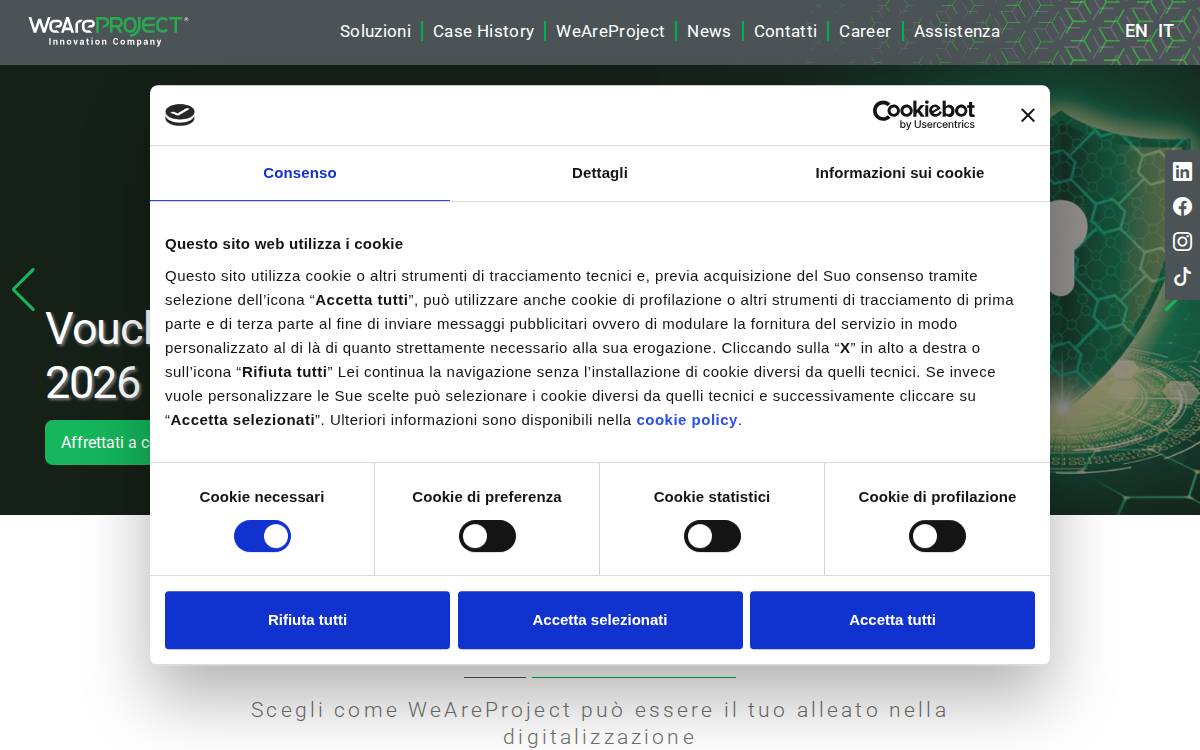1200x750 pixels.
Task: Click 'Questo sito web utilizza i cookie' heading
Action: pyautogui.click(x=284, y=244)
